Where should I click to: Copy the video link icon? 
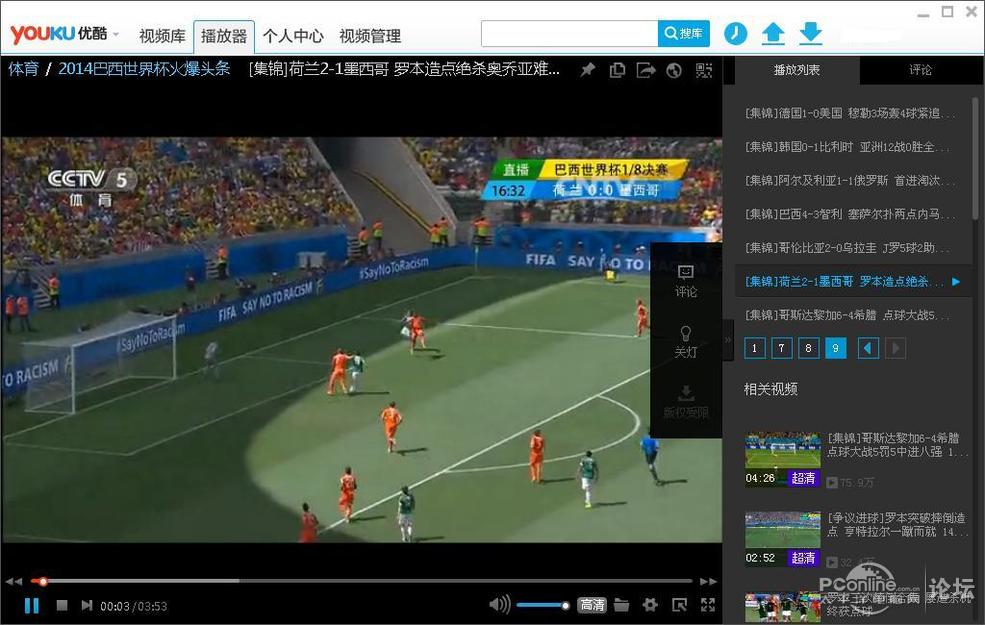click(618, 70)
